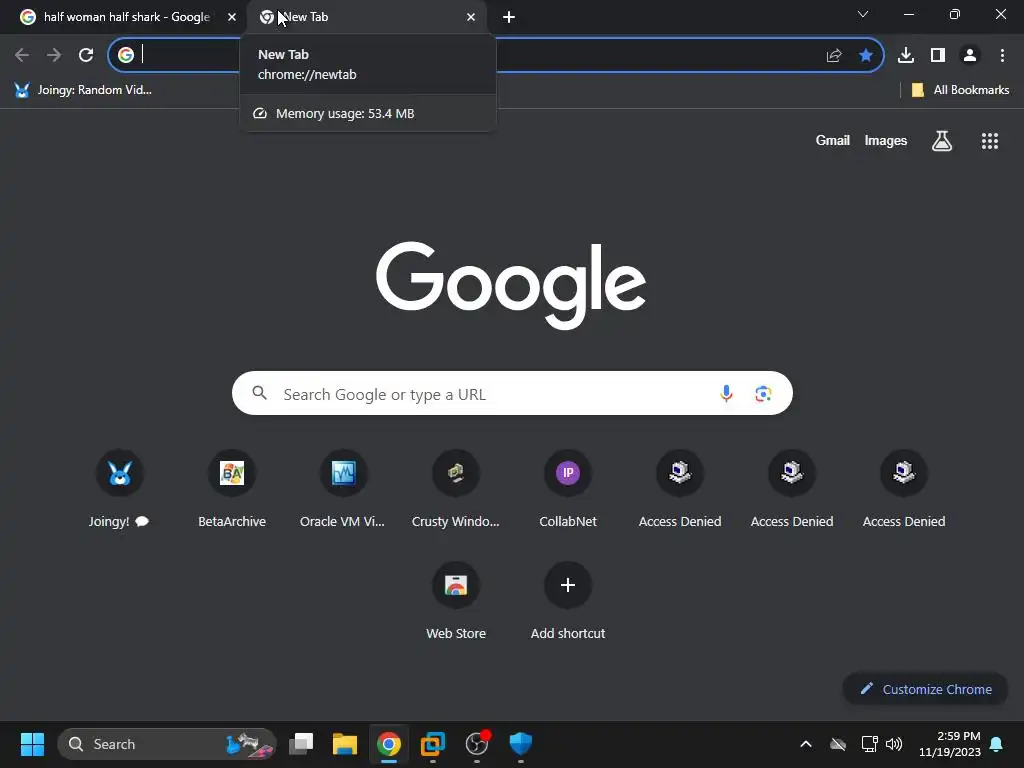This screenshot has height=768, width=1024.
Task: Open the Downloads icon in toolbar
Action: [x=906, y=55]
